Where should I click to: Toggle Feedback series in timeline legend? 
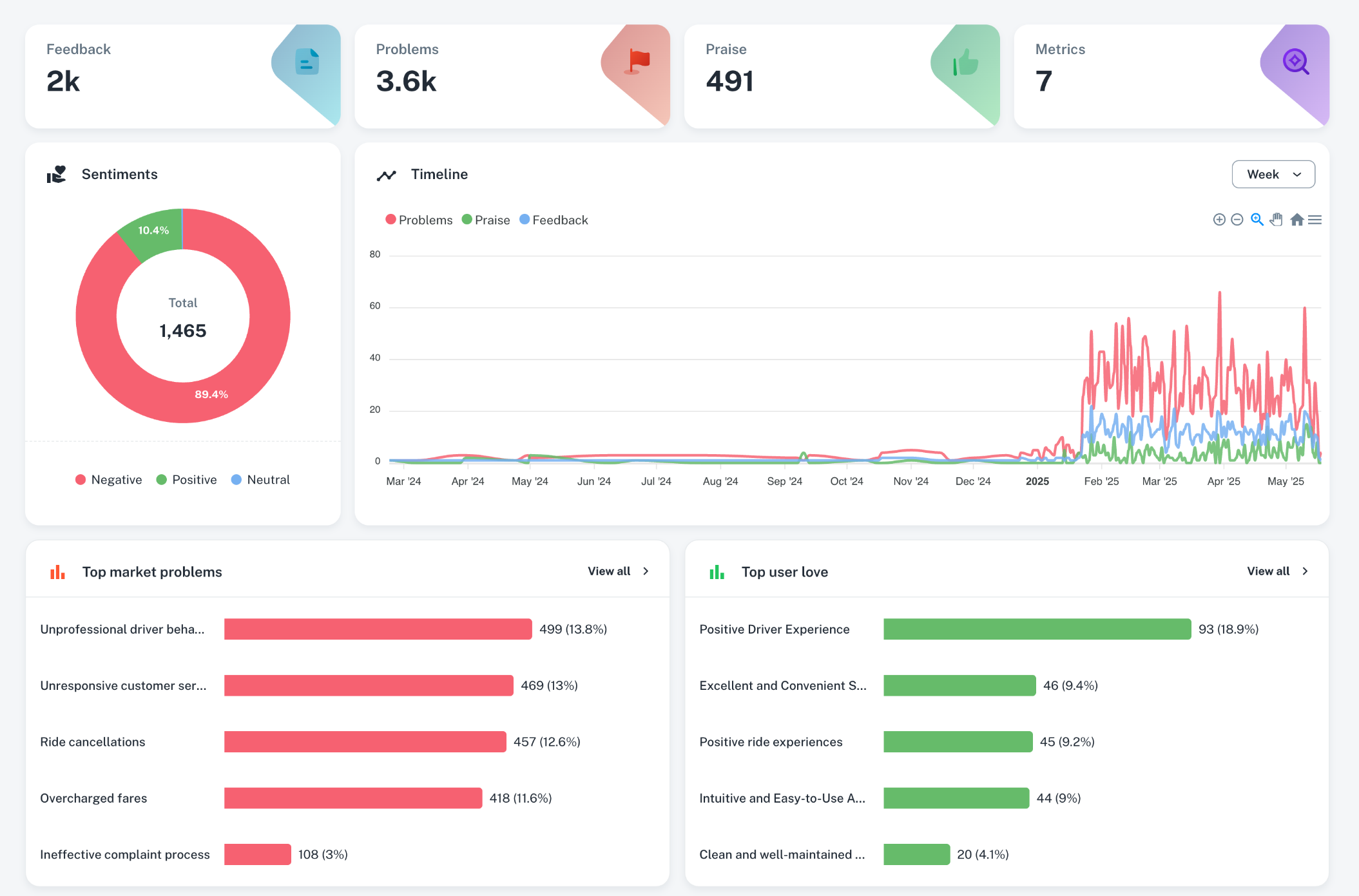pyautogui.click(x=554, y=220)
